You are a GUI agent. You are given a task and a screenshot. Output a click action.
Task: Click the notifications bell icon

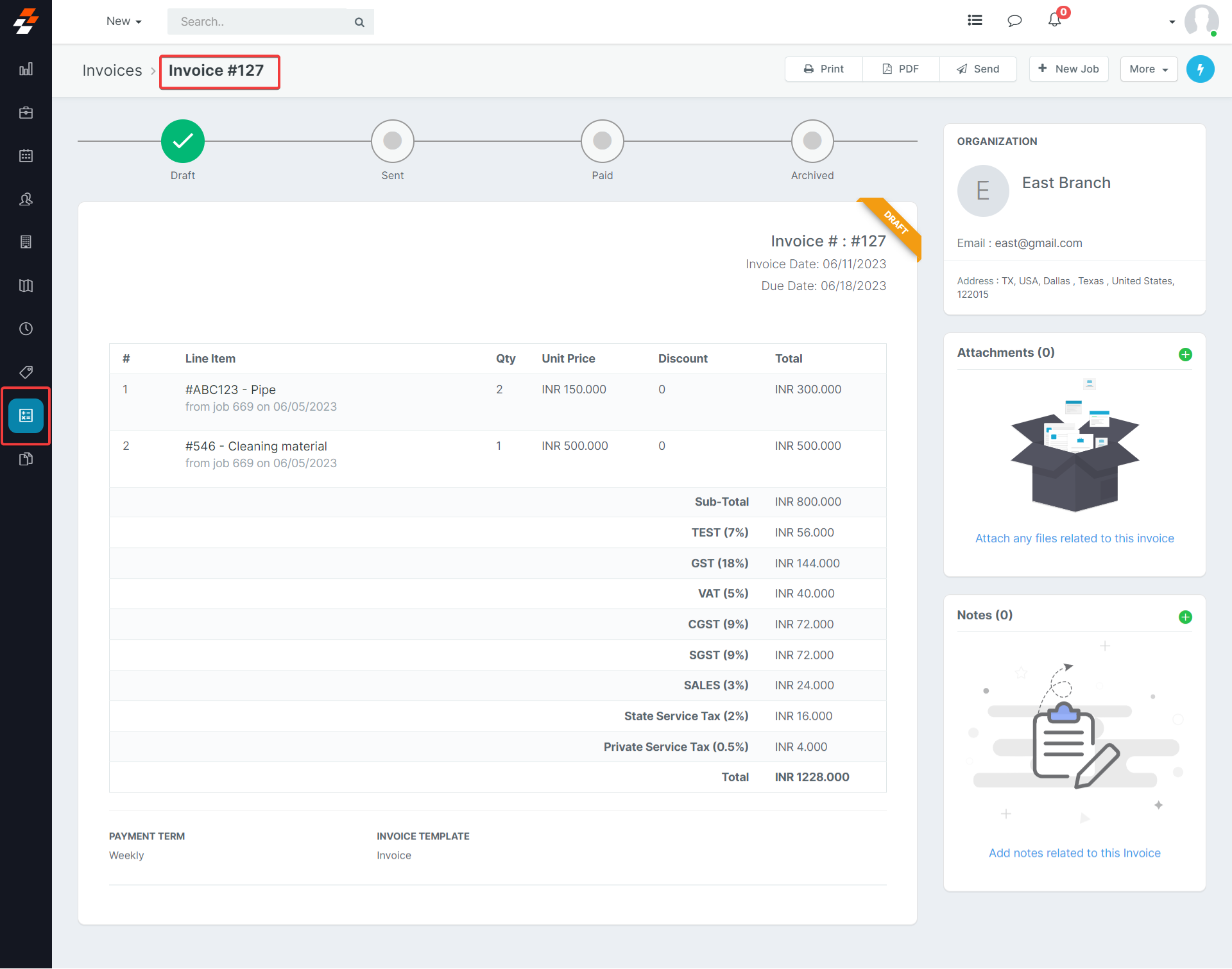pos(1054,21)
